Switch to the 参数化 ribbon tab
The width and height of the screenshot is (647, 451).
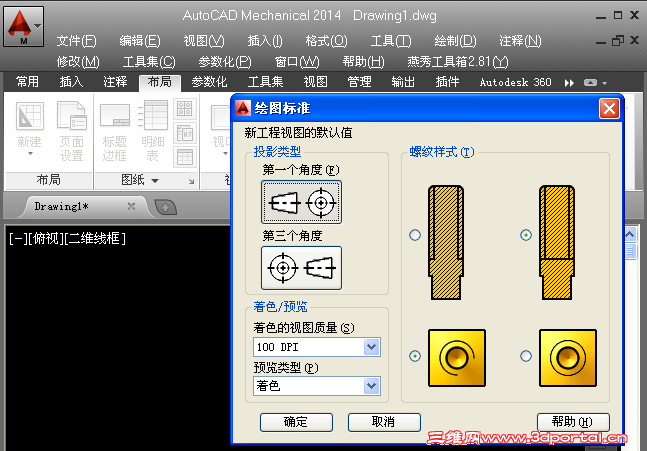pos(209,82)
